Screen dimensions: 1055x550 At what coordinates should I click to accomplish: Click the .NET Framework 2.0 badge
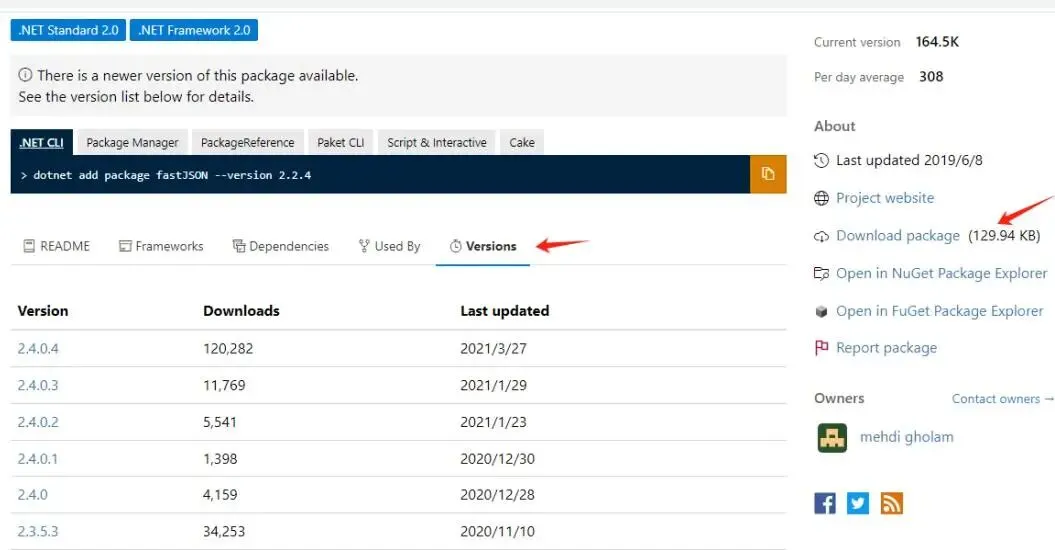point(194,30)
